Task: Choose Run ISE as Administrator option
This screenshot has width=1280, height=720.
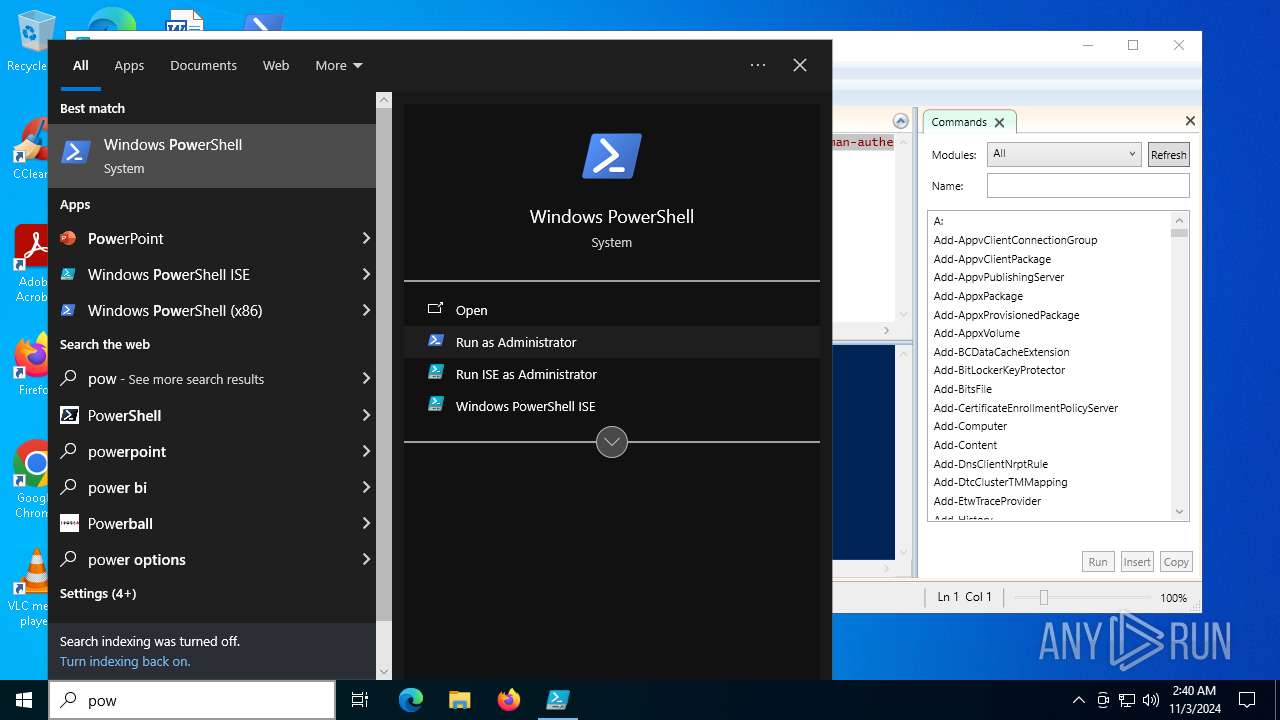Action: coord(612,374)
